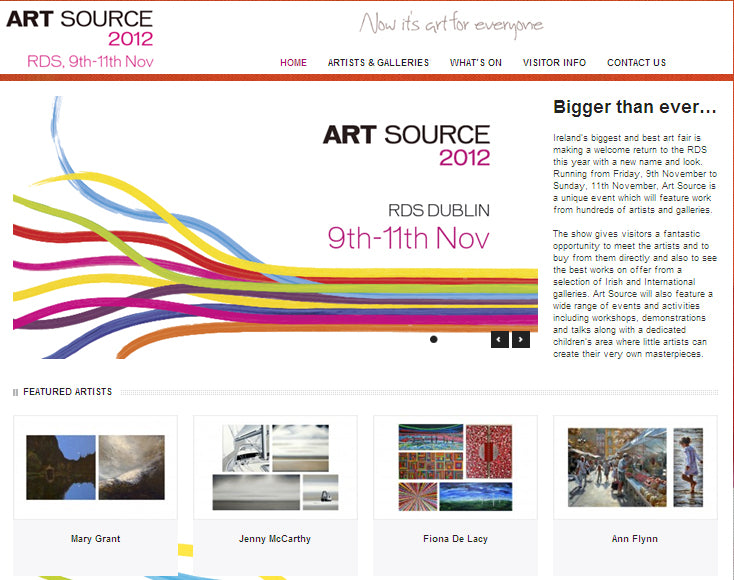Visit Ann Flynn artist name link
Screen dimensions: 734x580
(x=635, y=539)
